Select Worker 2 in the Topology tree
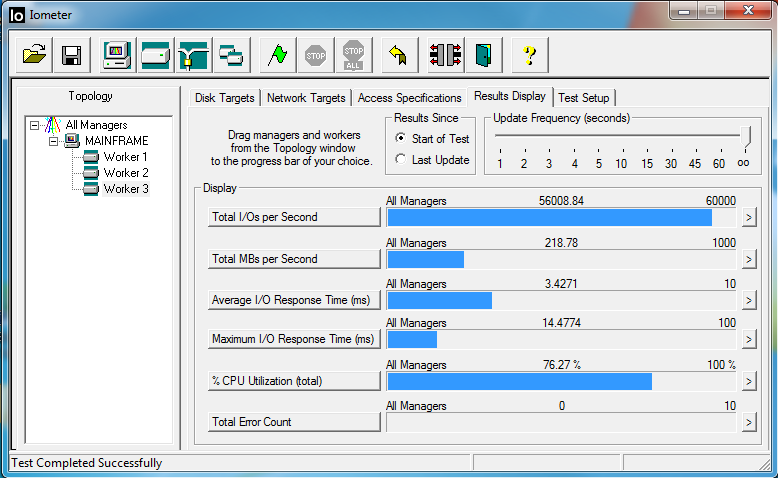The image size is (778, 478). tap(126, 173)
